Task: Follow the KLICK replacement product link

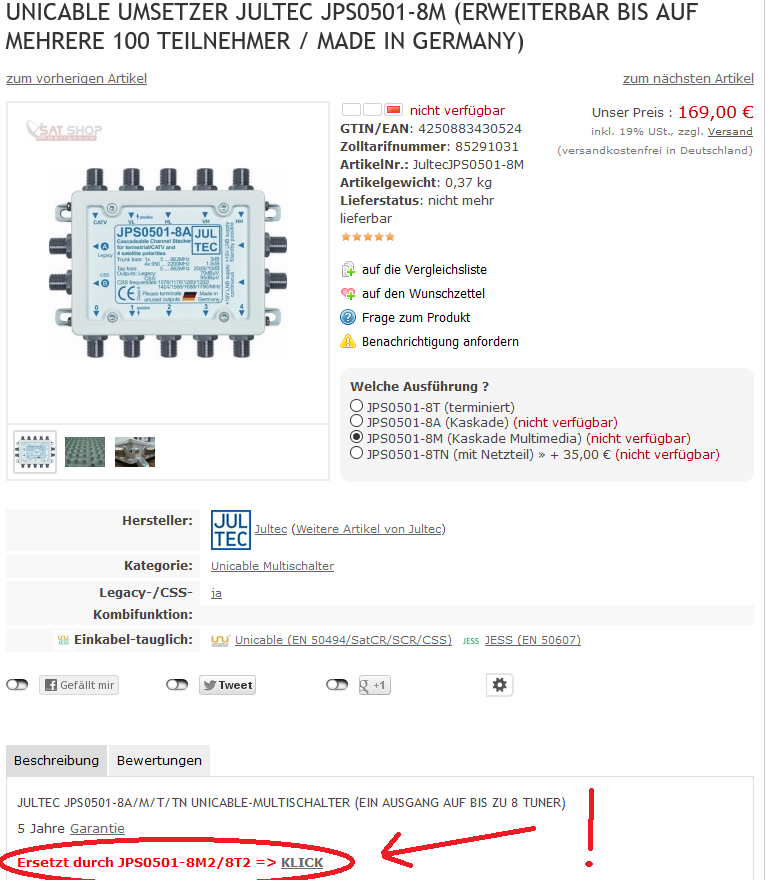Action: point(302,861)
